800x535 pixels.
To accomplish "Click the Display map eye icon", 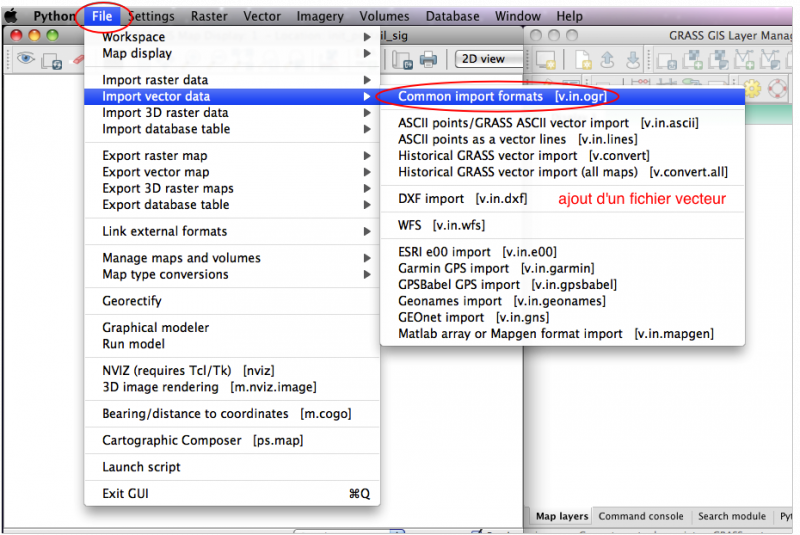I will point(26,59).
